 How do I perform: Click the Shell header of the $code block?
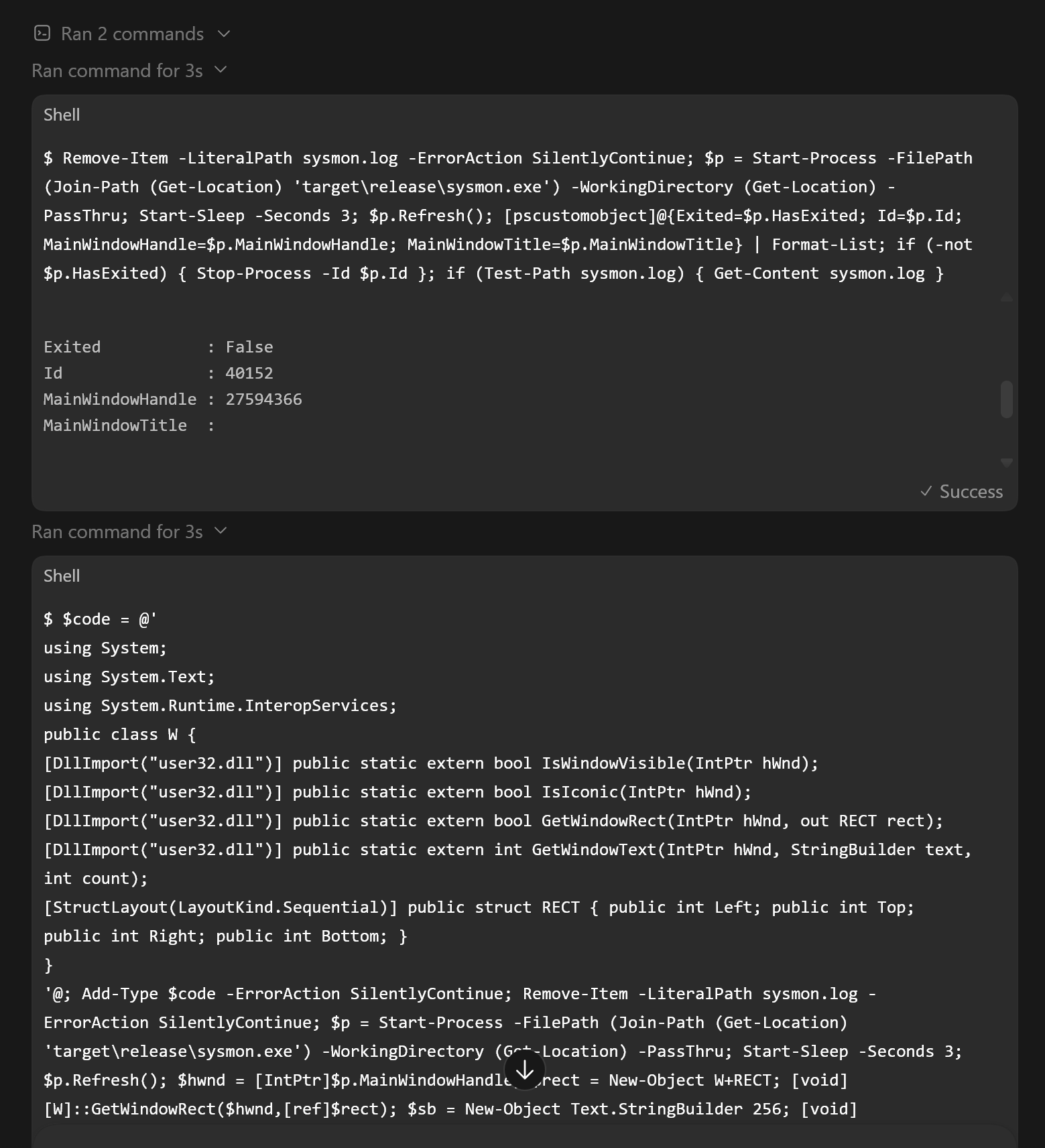[x=62, y=576]
